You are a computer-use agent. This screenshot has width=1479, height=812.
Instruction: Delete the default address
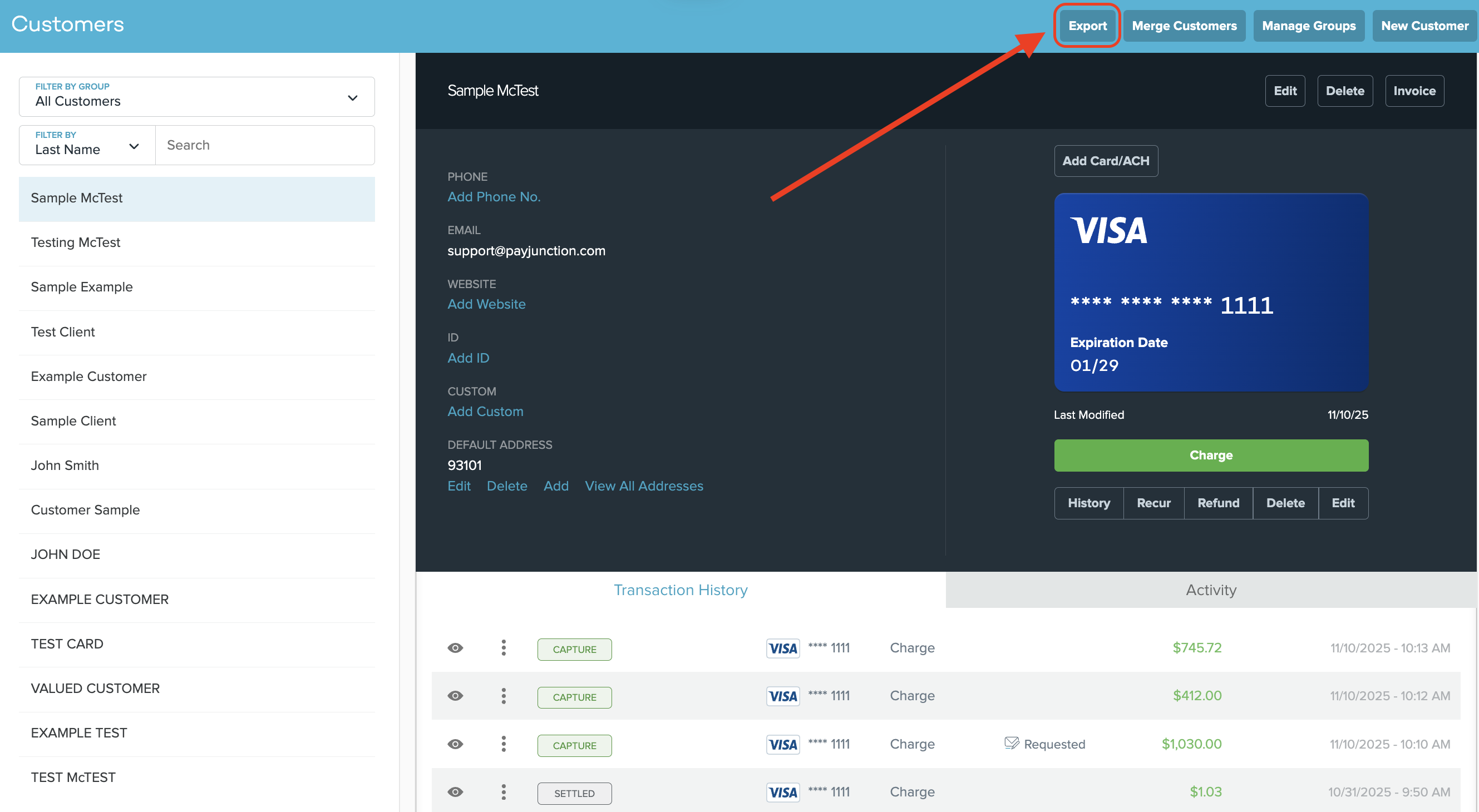pos(506,486)
